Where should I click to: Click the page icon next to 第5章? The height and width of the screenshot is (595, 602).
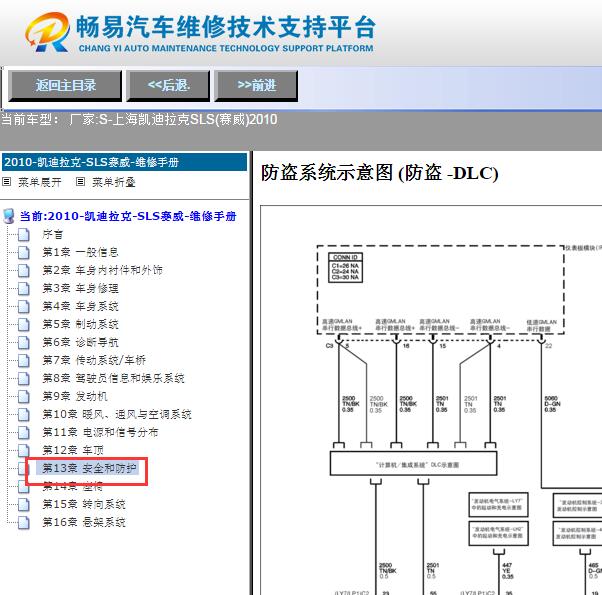click(24, 324)
